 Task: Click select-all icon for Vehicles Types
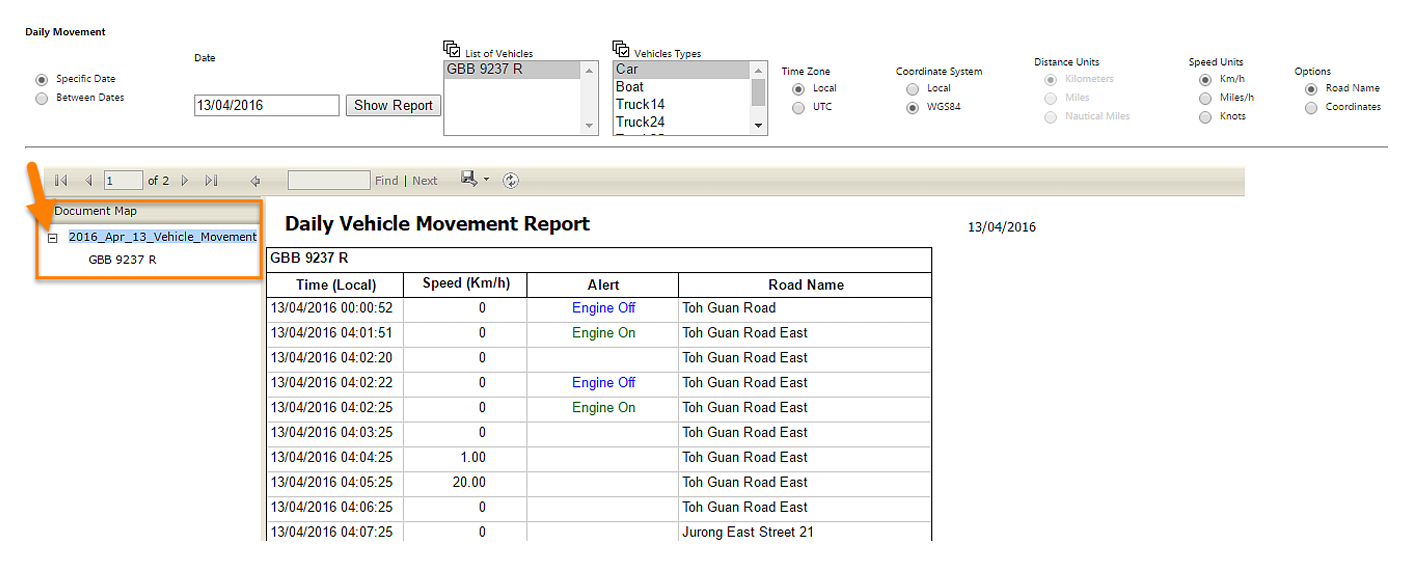(x=620, y=49)
